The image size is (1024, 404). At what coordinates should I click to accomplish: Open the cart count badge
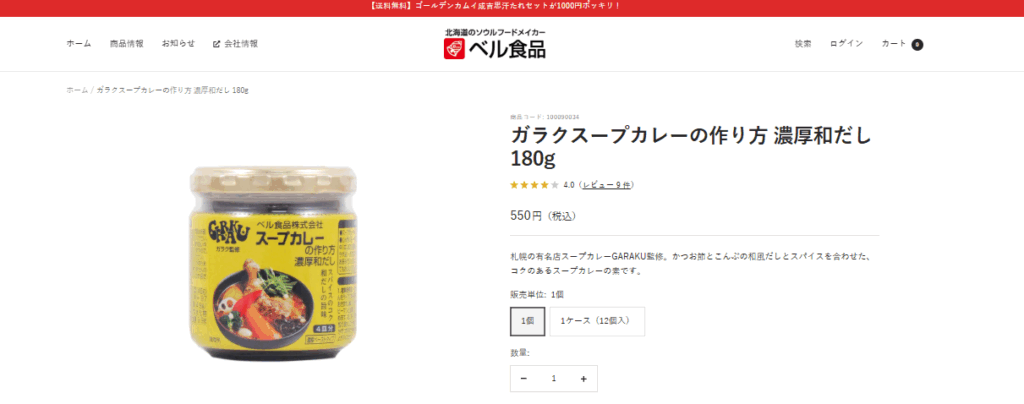[x=917, y=44]
